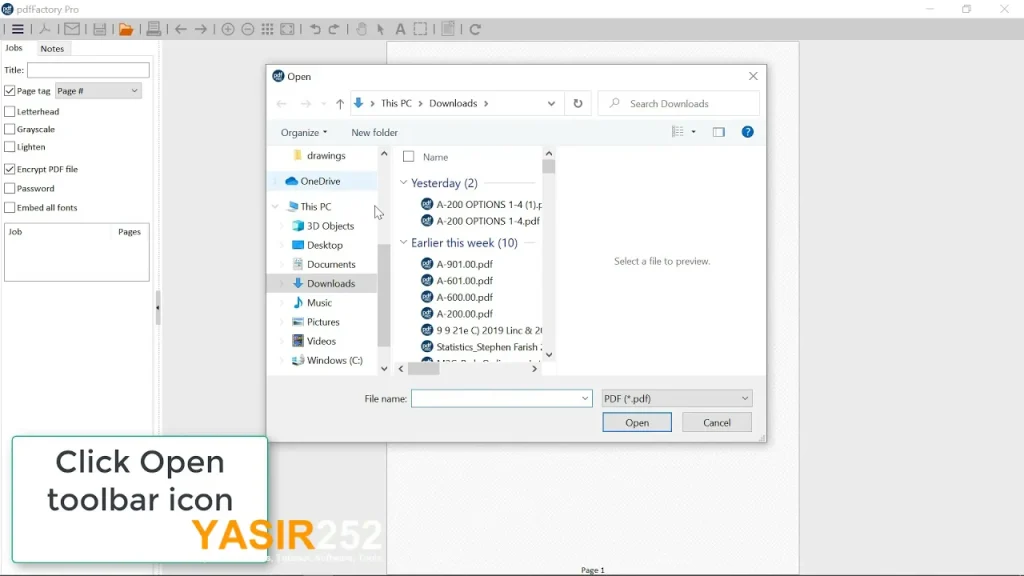Click the Cancel button
The width and height of the screenshot is (1024, 576).
click(x=717, y=423)
